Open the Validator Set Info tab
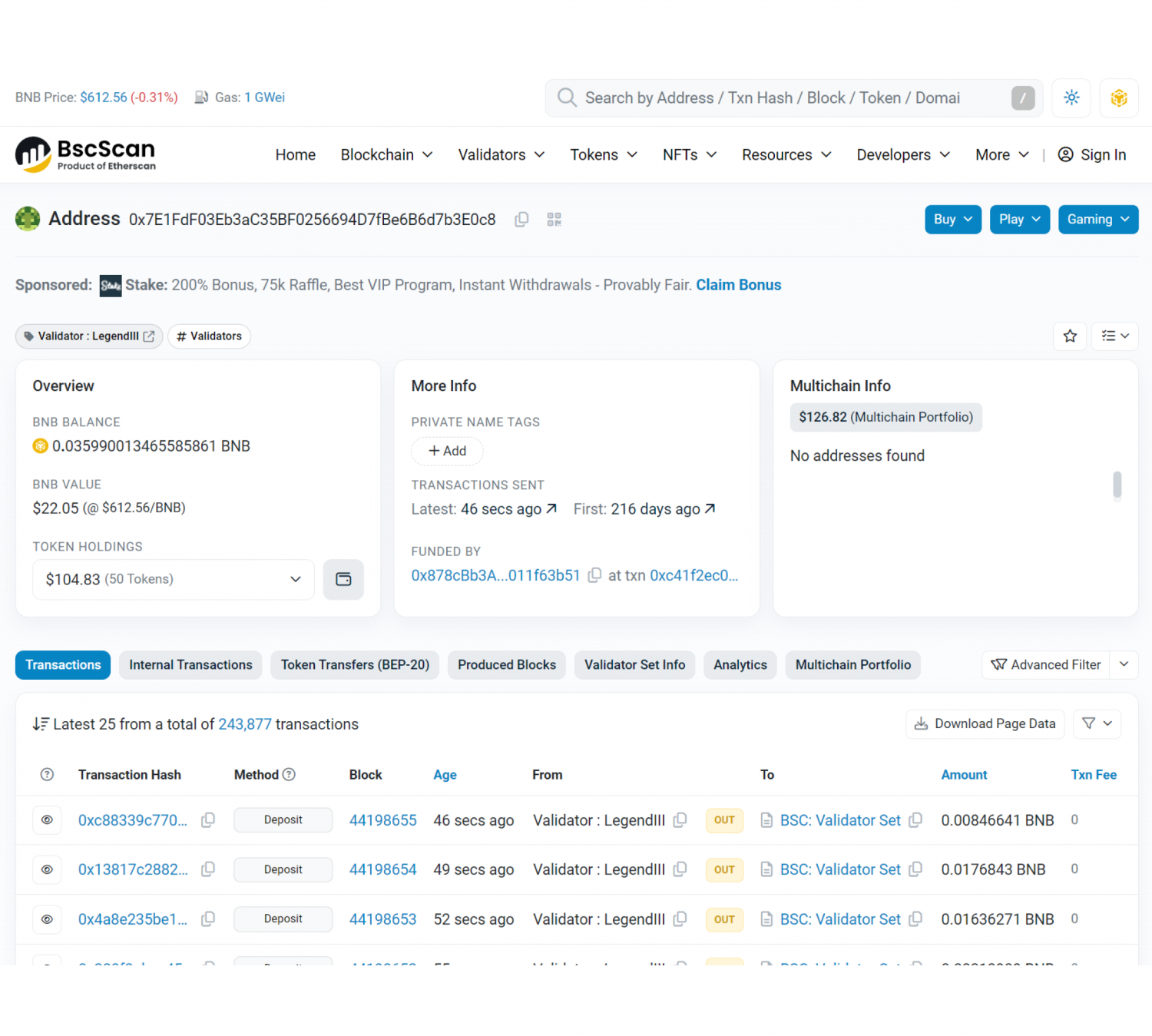 pos(635,665)
